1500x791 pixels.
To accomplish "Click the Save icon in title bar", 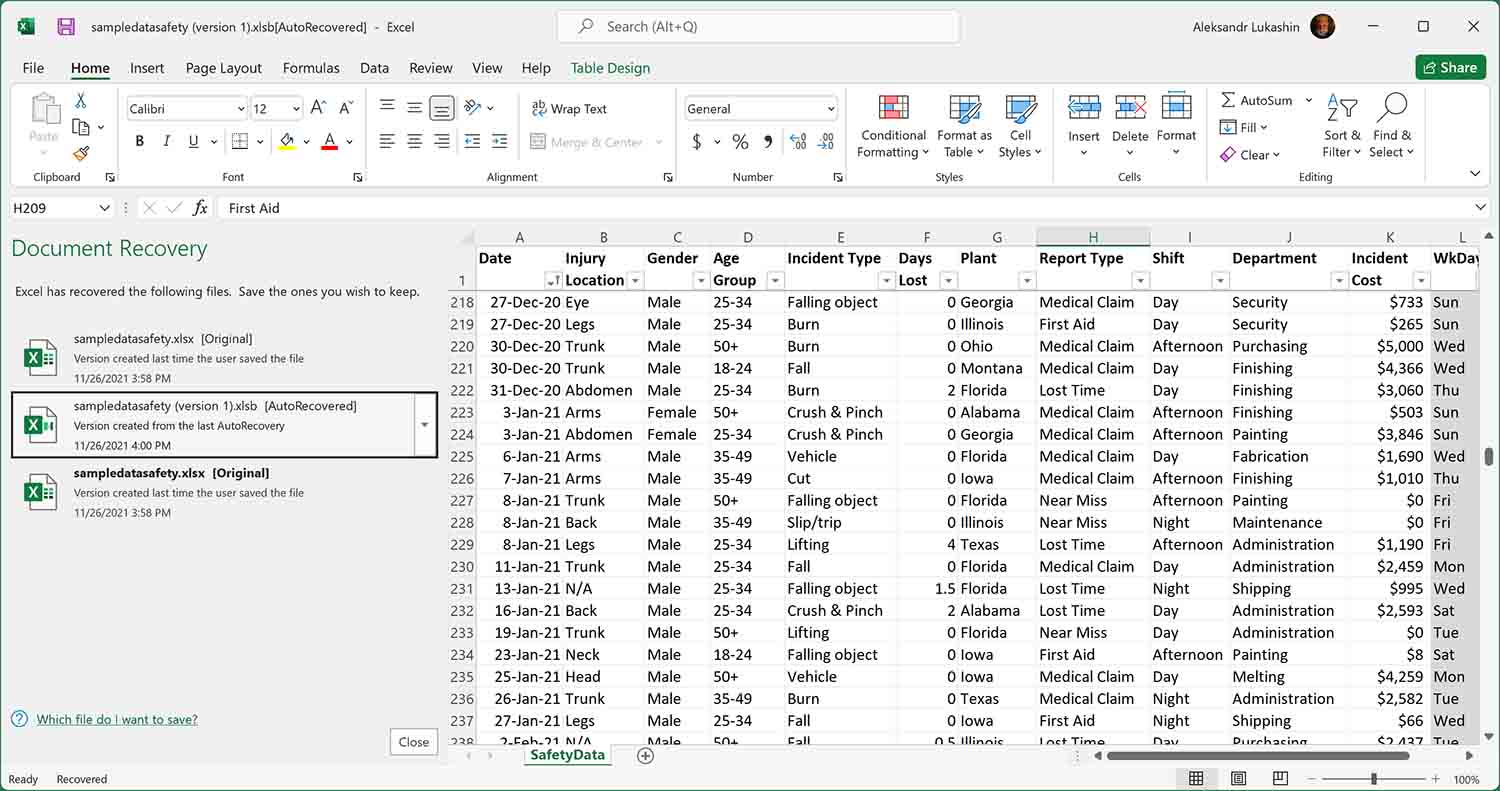I will click(66, 27).
